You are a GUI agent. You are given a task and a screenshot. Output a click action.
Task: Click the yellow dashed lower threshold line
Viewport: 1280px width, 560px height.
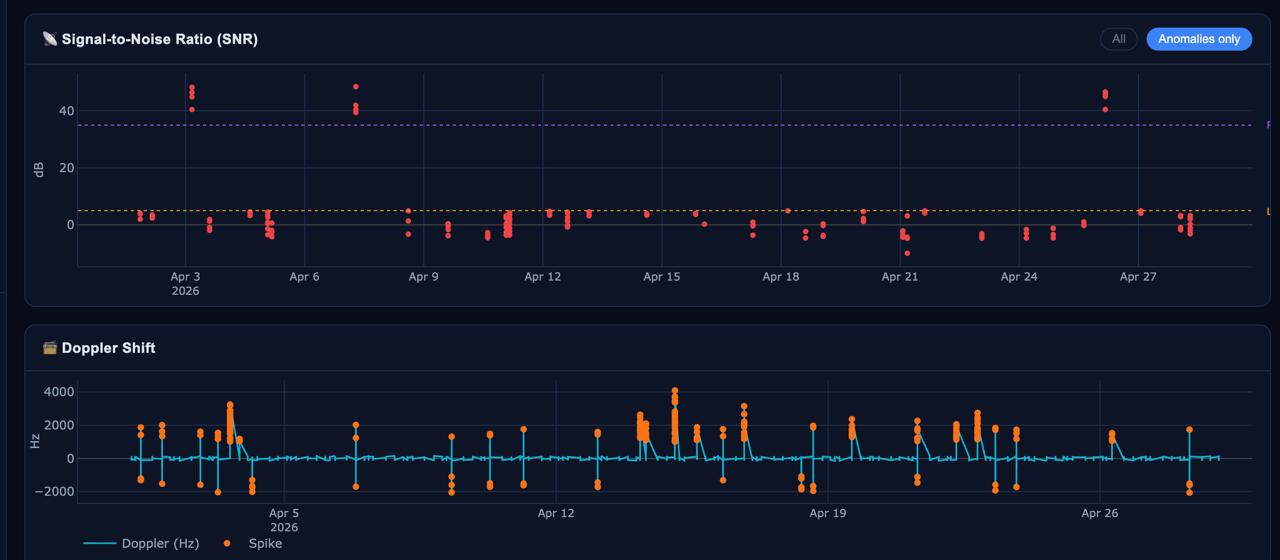pyautogui.click(x=664, y=211)
